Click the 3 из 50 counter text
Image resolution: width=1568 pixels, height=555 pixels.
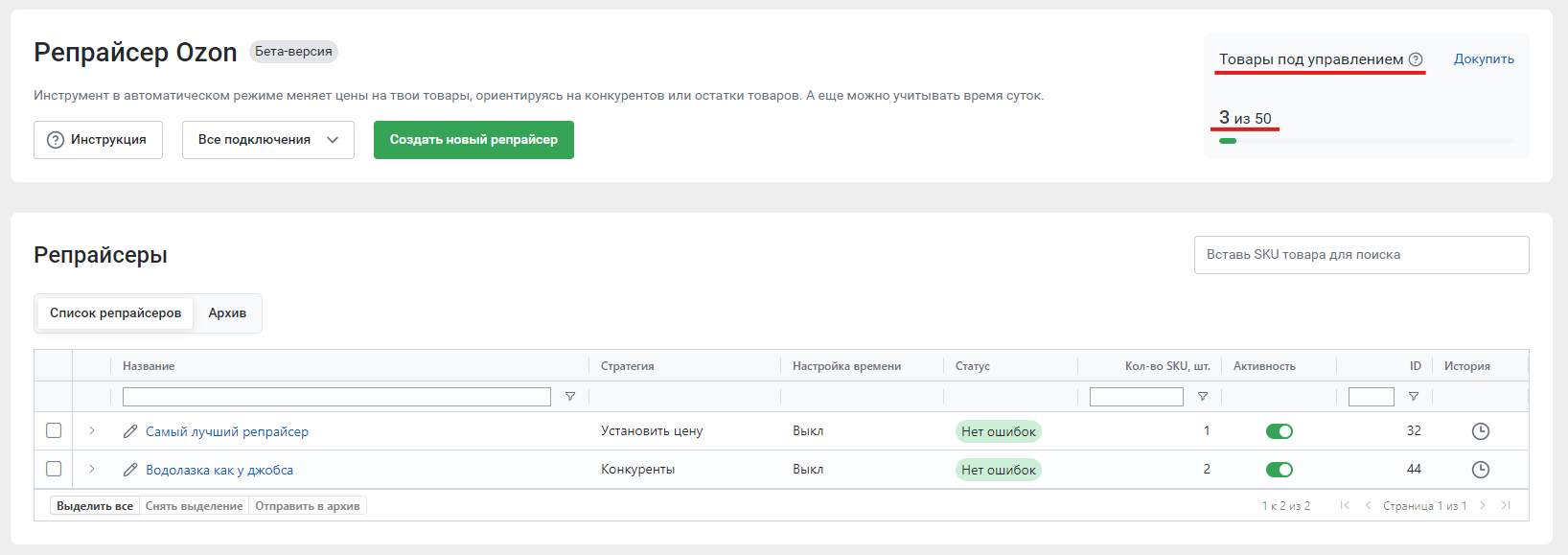point(1245,118)
